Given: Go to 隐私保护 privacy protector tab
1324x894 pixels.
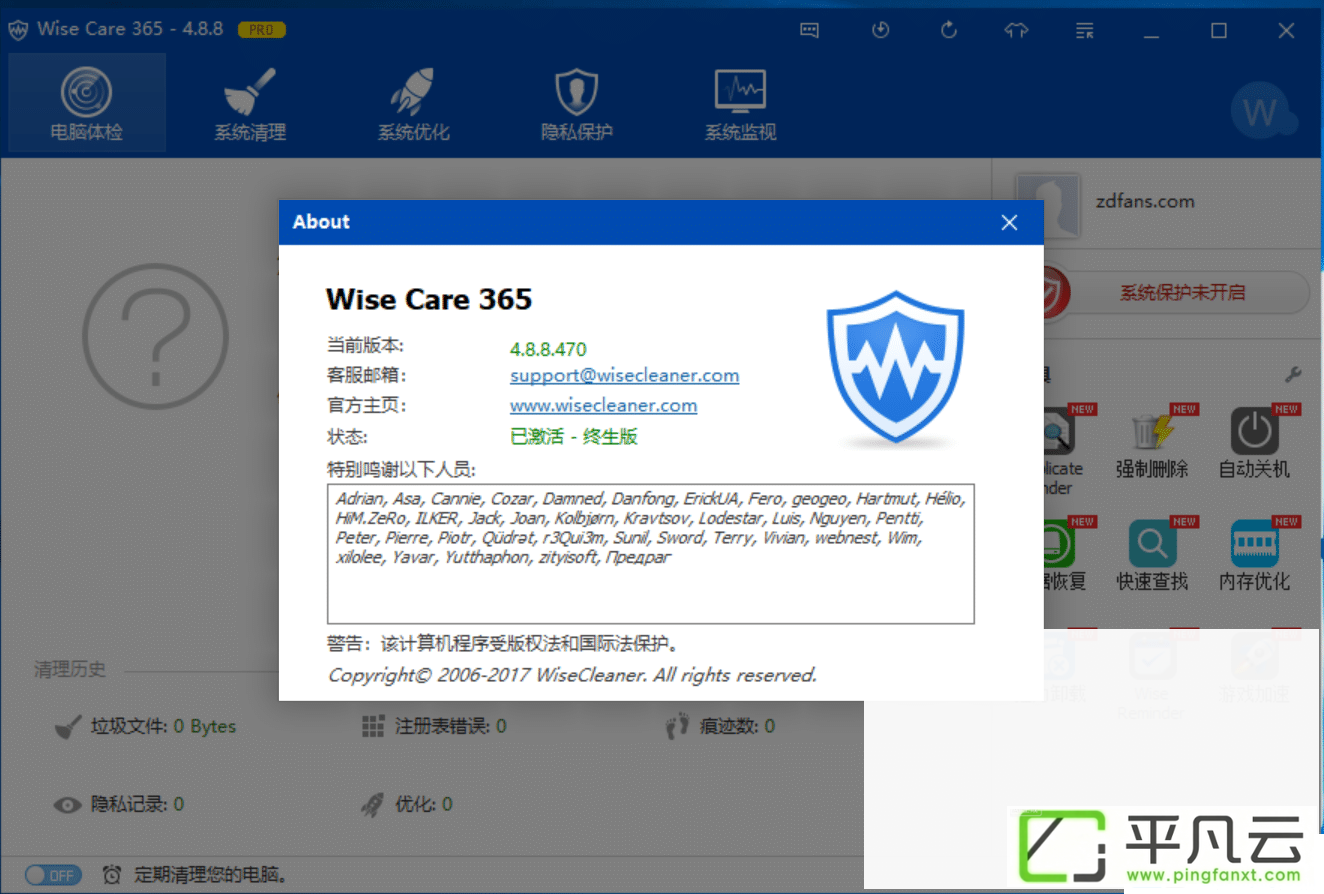Looking at the screenshot, I should pyautogui.click(x=576, y=102).
